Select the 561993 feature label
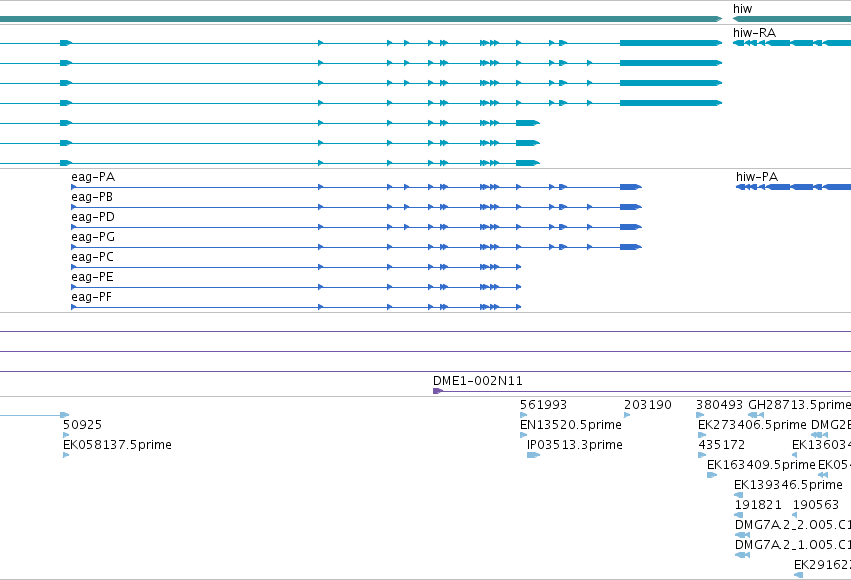 pyautogui.click(x=543, y=405)
